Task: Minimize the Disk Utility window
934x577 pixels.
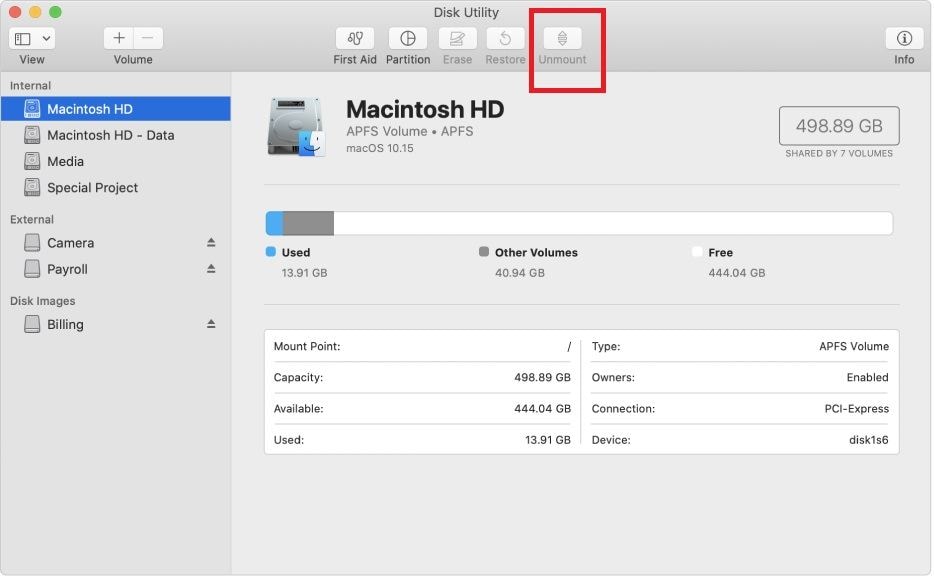Action: [35, 12]
